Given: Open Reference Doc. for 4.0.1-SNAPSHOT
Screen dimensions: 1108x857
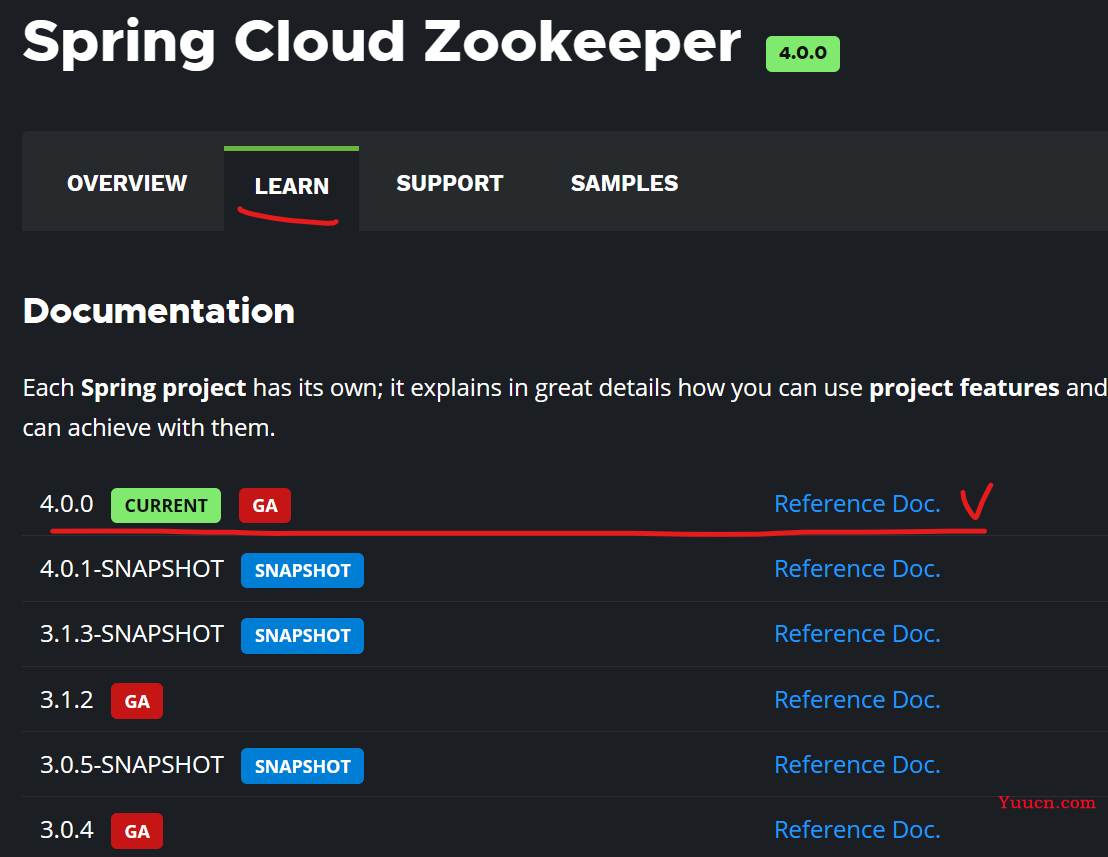Looking at the screenshot, I should point(857,569).
